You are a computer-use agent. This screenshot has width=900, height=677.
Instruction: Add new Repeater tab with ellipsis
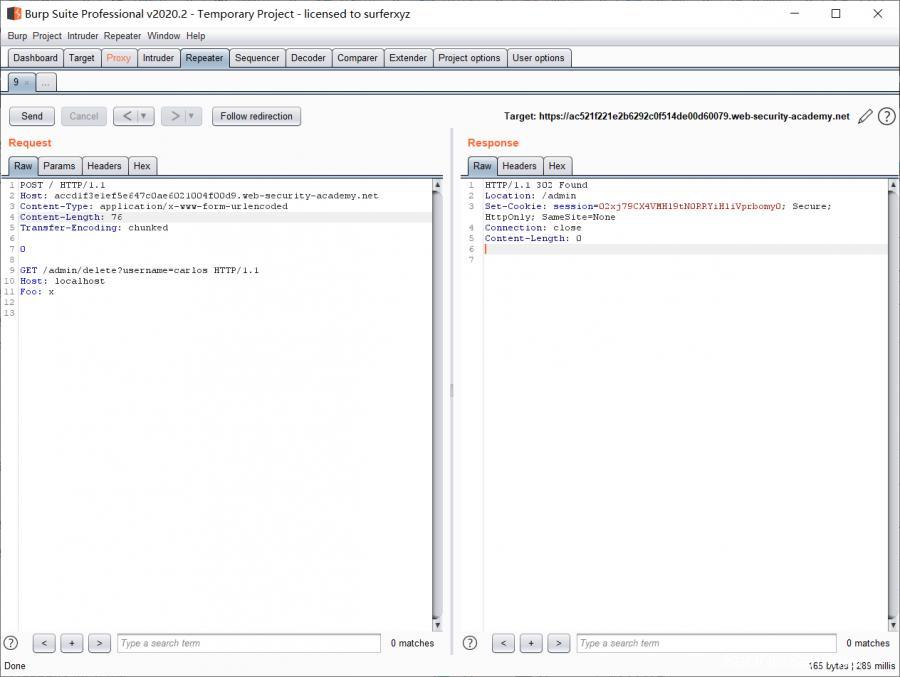tap(46, 82)
